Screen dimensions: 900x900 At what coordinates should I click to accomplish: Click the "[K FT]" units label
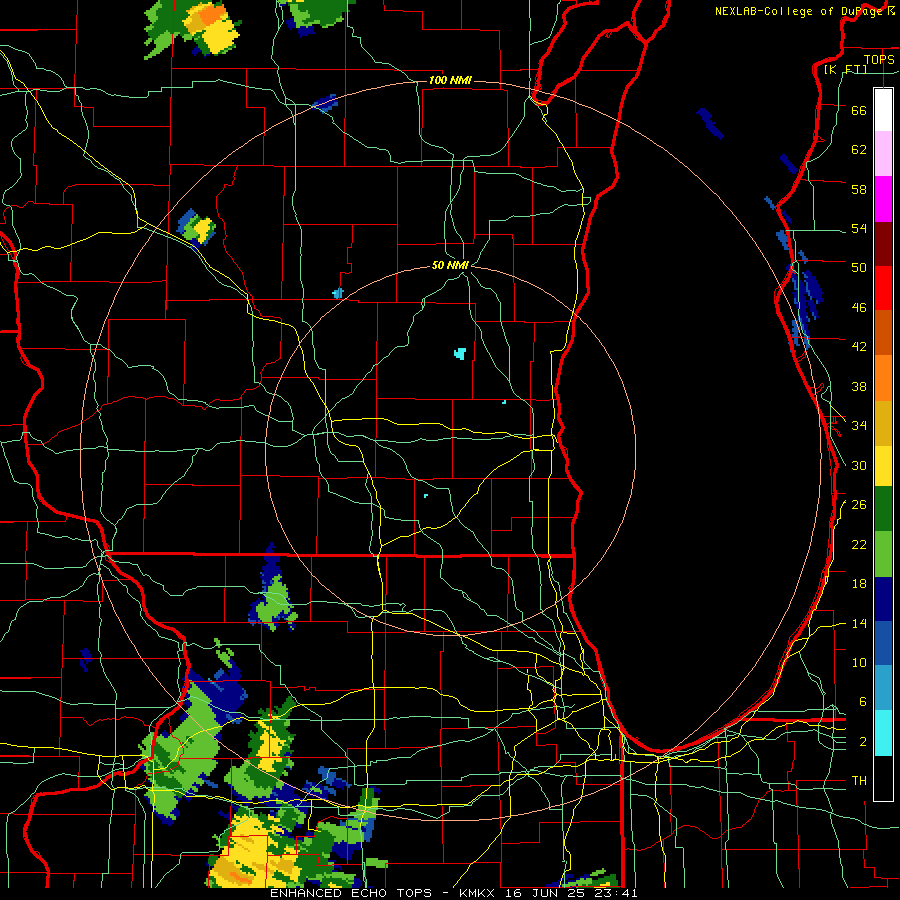point(845,69)
